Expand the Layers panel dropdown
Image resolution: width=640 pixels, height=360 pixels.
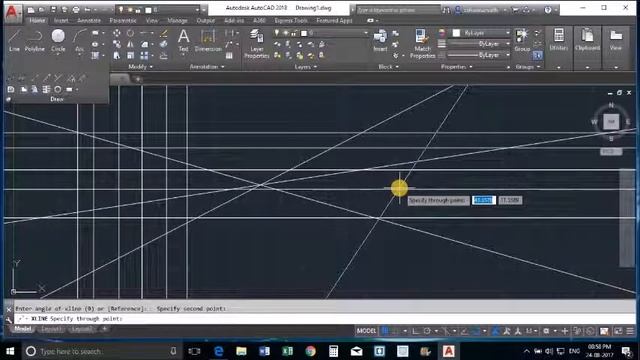306,67
